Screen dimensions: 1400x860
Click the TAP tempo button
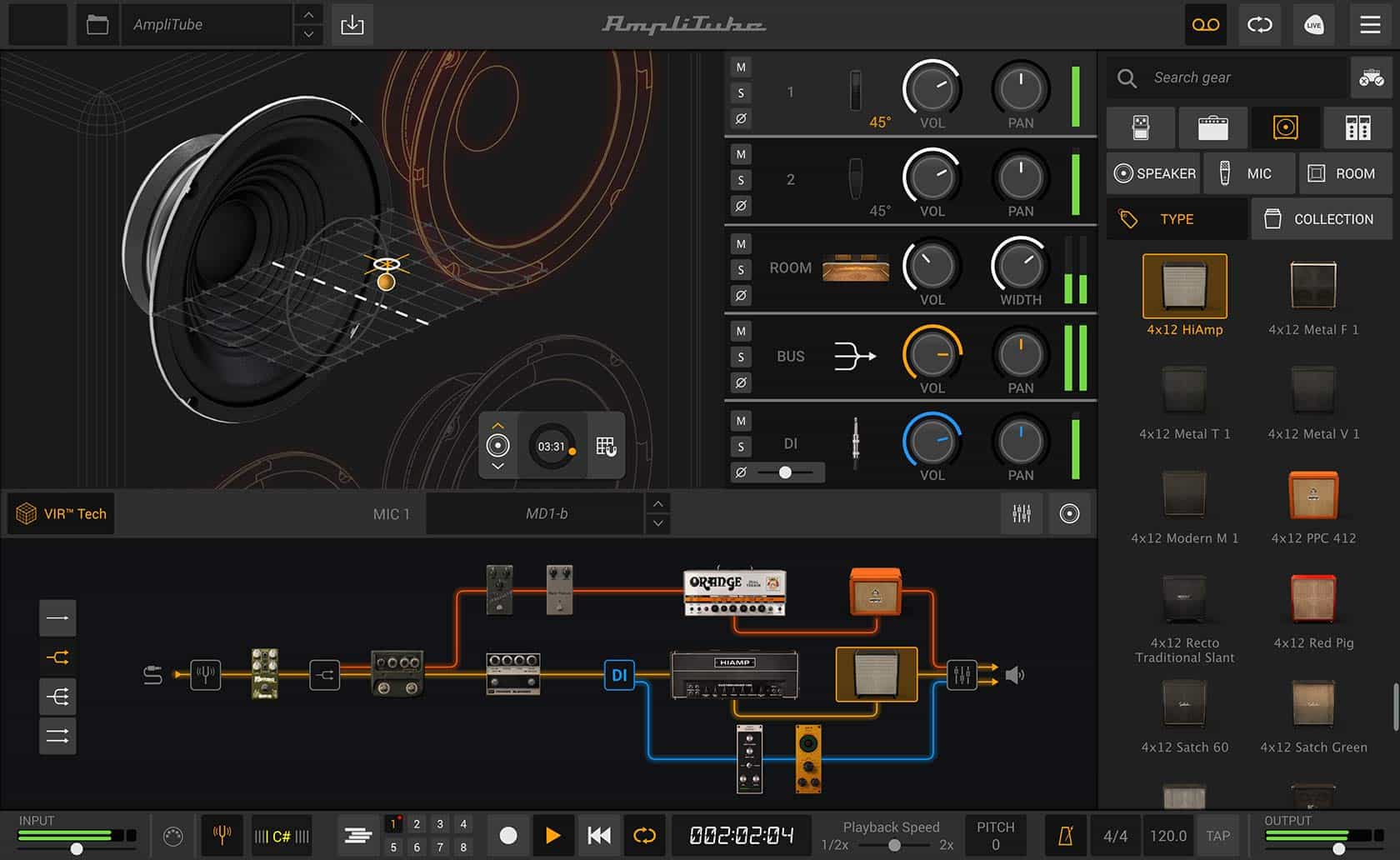1218,835
